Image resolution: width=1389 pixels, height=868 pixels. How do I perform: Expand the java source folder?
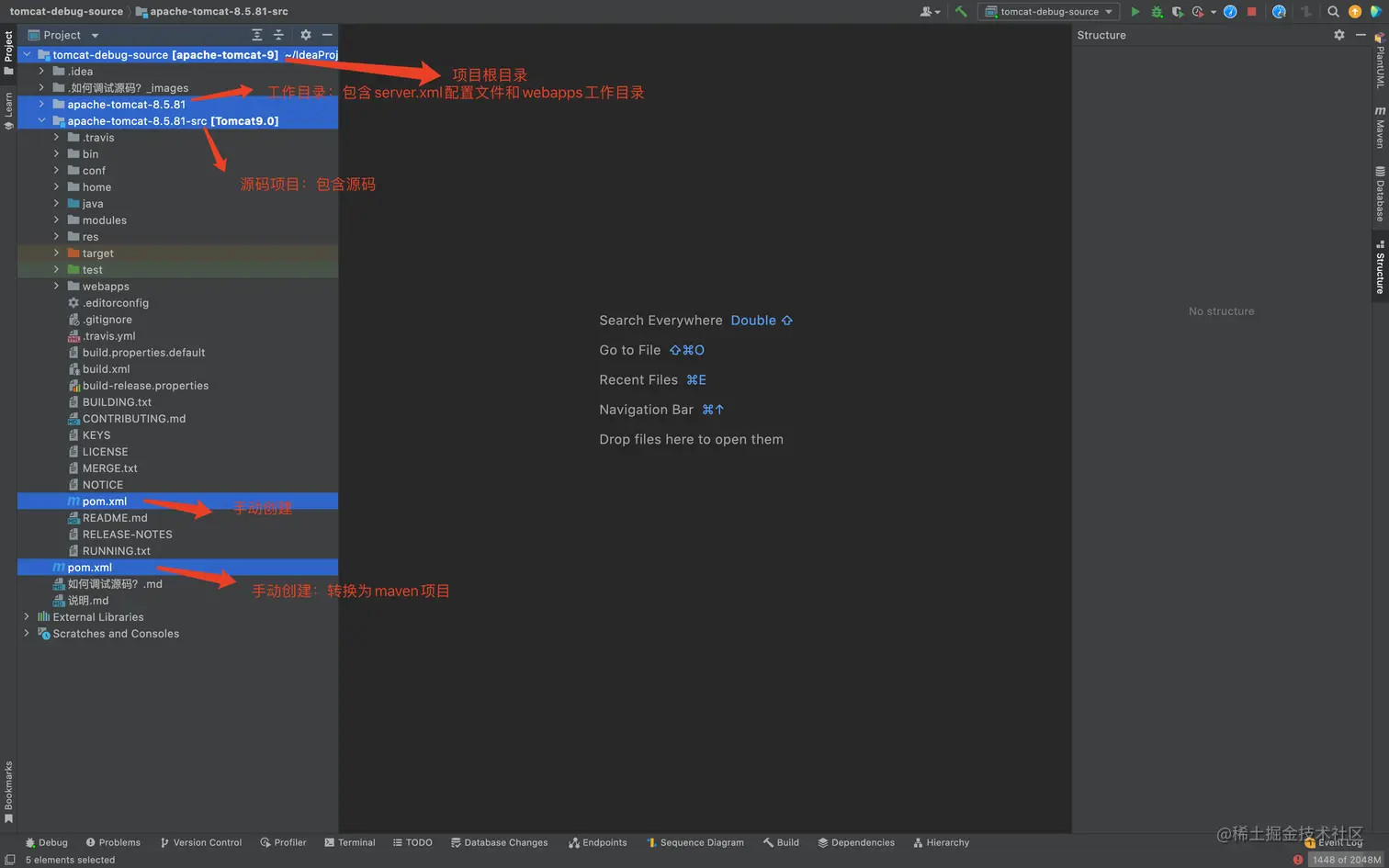pyautogui.click(x=56, y=204)
